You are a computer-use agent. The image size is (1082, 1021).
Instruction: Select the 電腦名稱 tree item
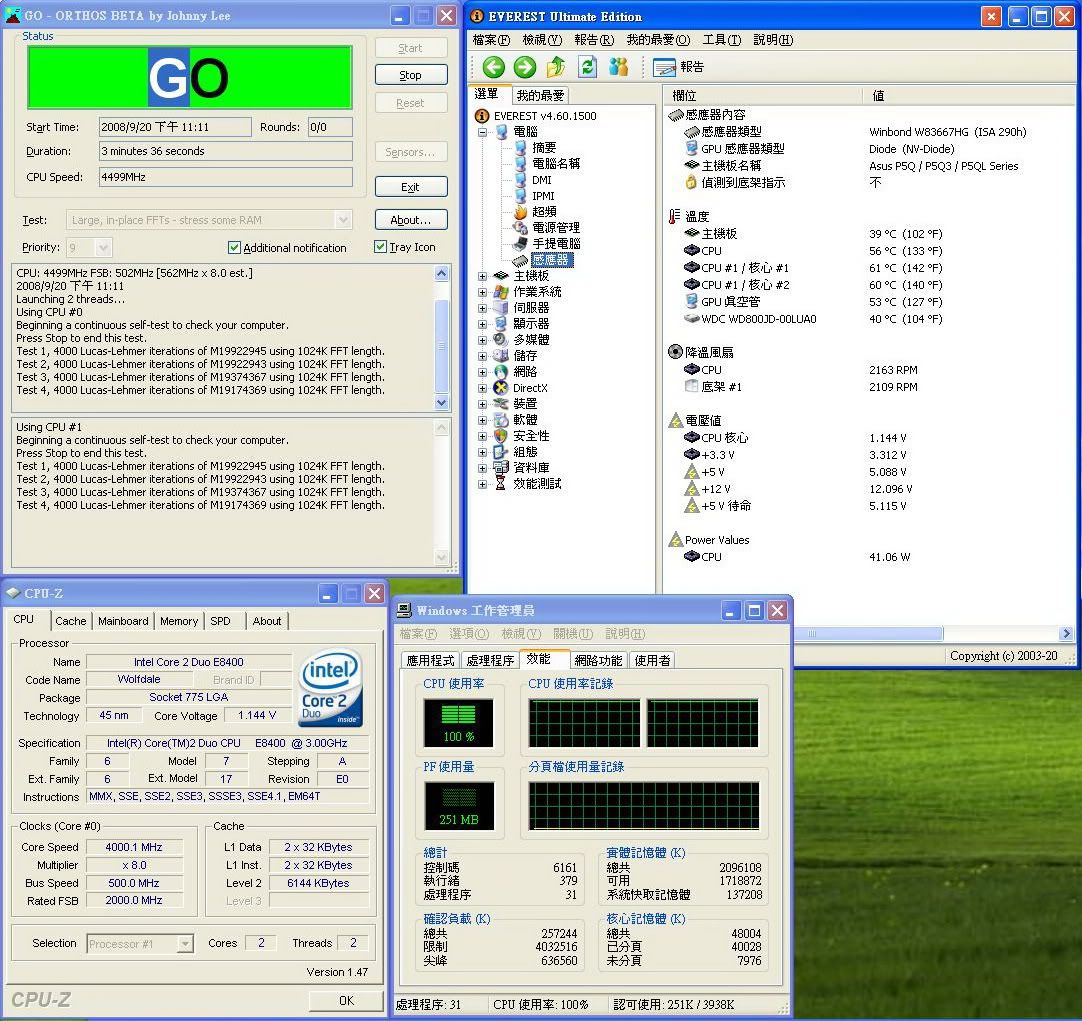[555, 163]
